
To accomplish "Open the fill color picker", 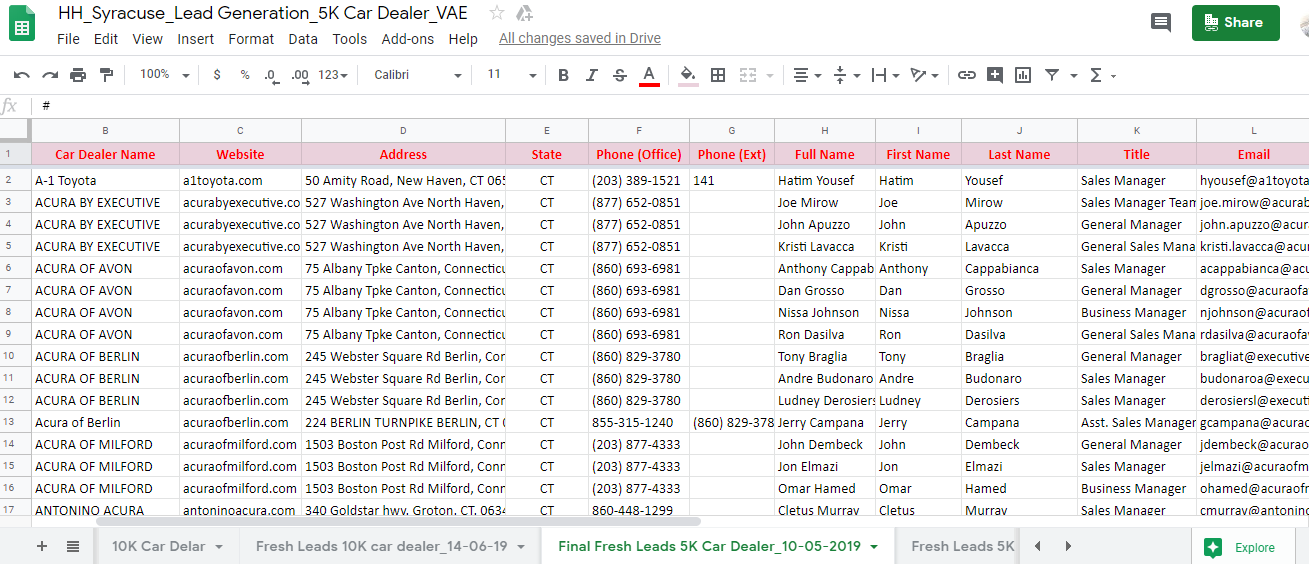I will click(687, 75).
